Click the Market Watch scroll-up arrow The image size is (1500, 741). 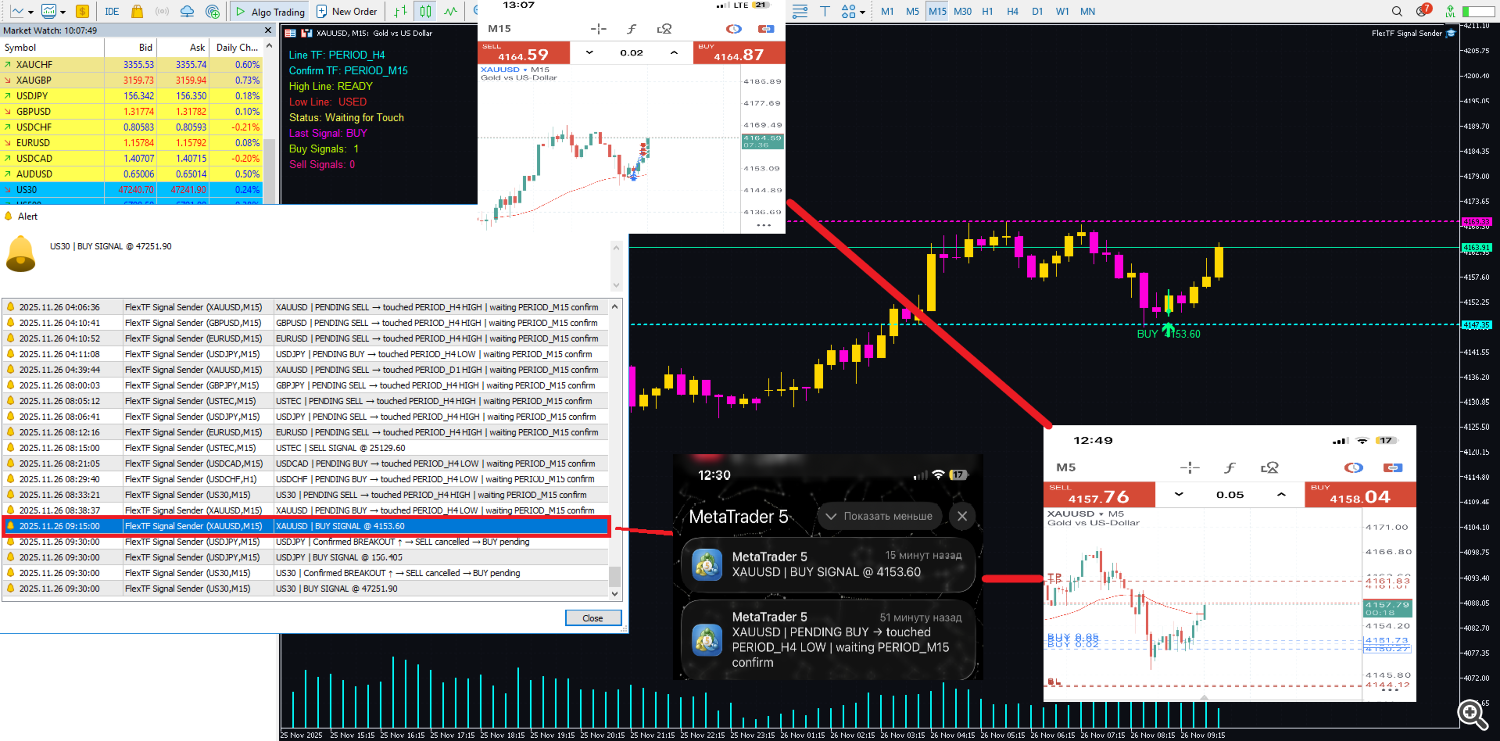(268, 47)
